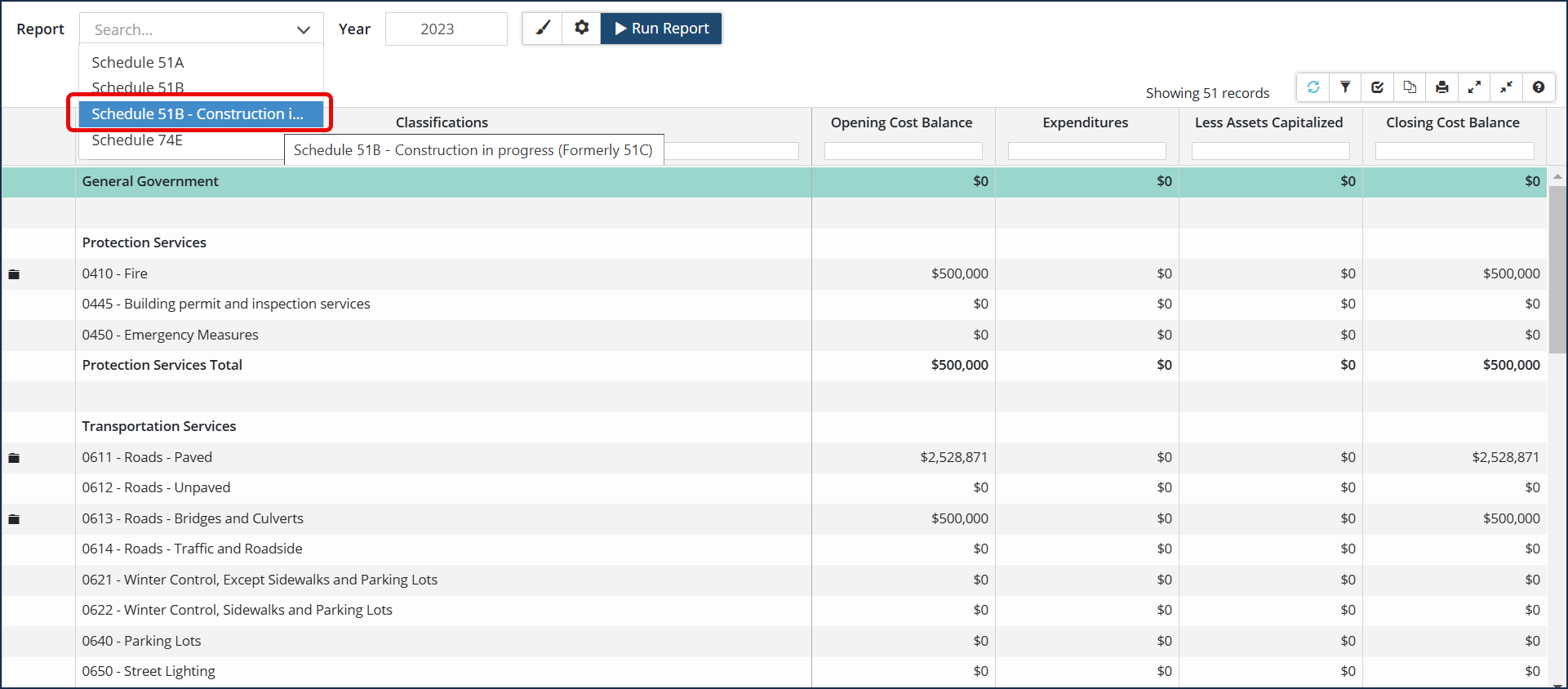
Task: Expand all rows with expand arrows icon
Action: click(x=1474, y=87)
